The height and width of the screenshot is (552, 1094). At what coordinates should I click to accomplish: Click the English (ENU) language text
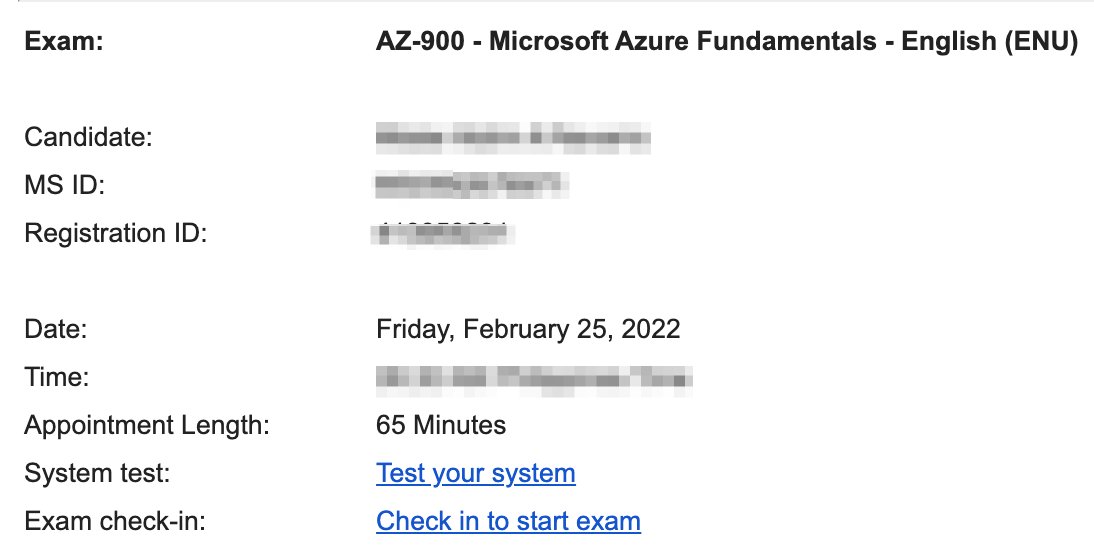click(989, 41)
